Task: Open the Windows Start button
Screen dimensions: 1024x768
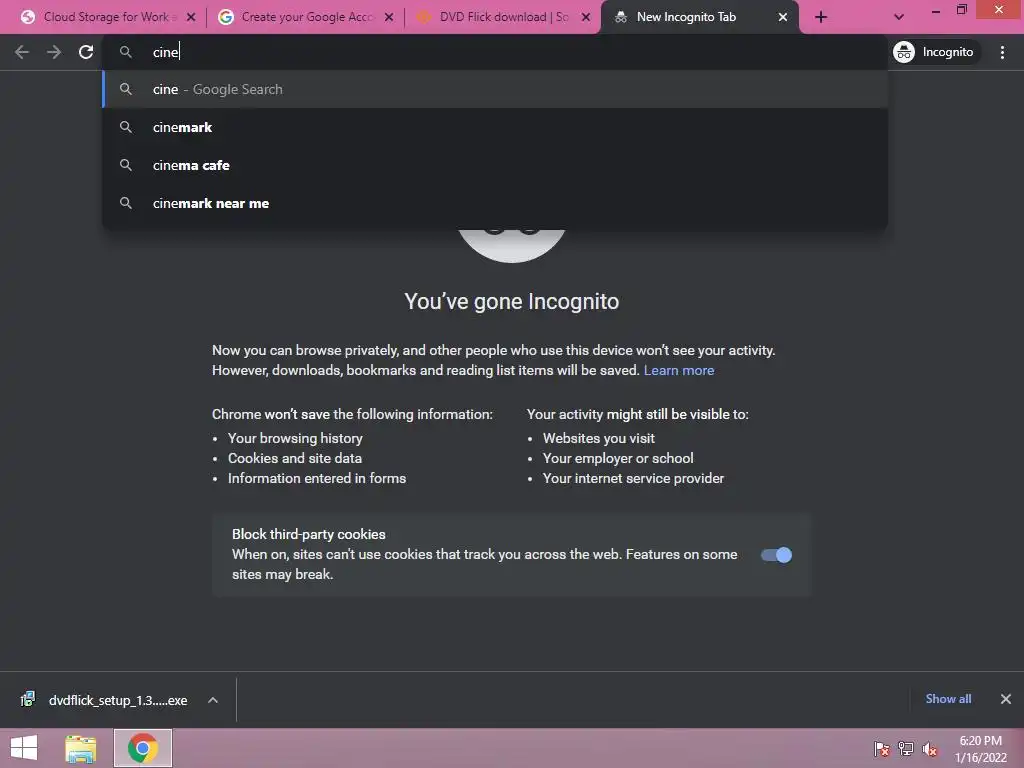Action: coord(25,748)
